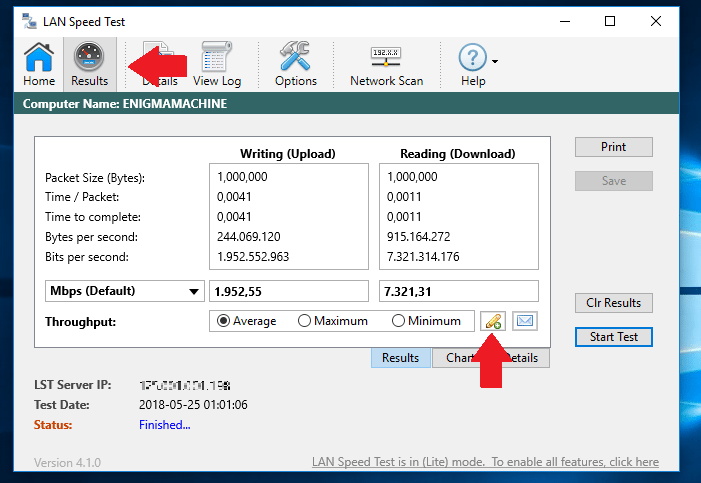
Task: Click the download bits value 7.321.314.176
Action: 423,257
